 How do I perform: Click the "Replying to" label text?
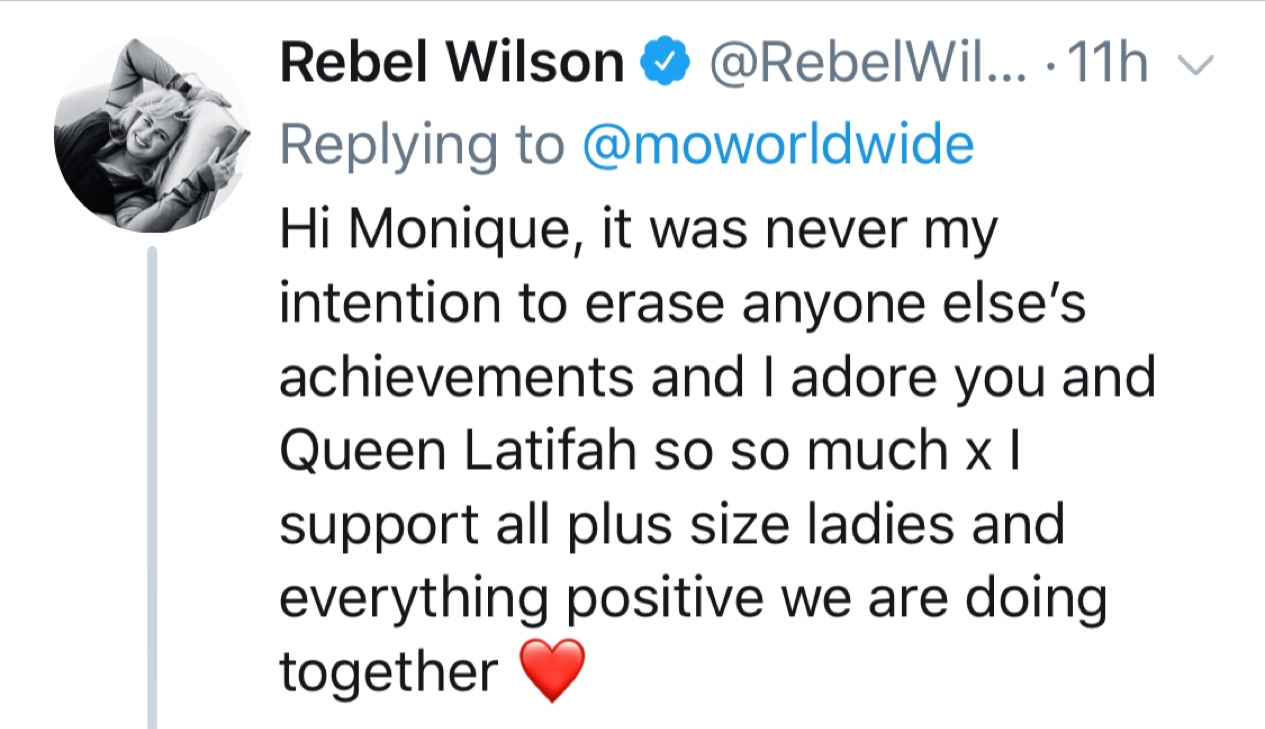[422, 148]
